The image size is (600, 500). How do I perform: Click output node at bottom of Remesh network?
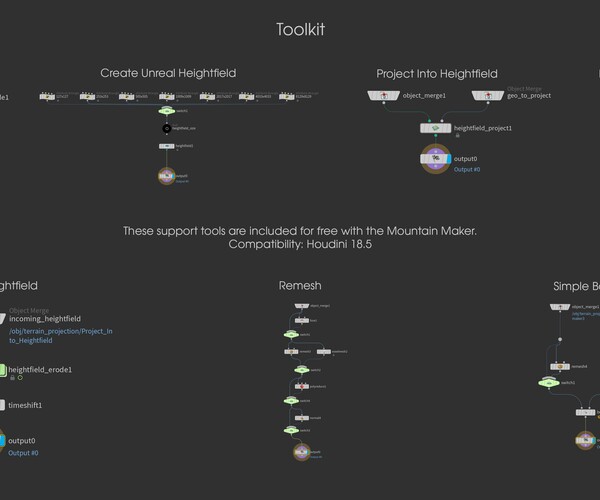(x=301, y=452)
